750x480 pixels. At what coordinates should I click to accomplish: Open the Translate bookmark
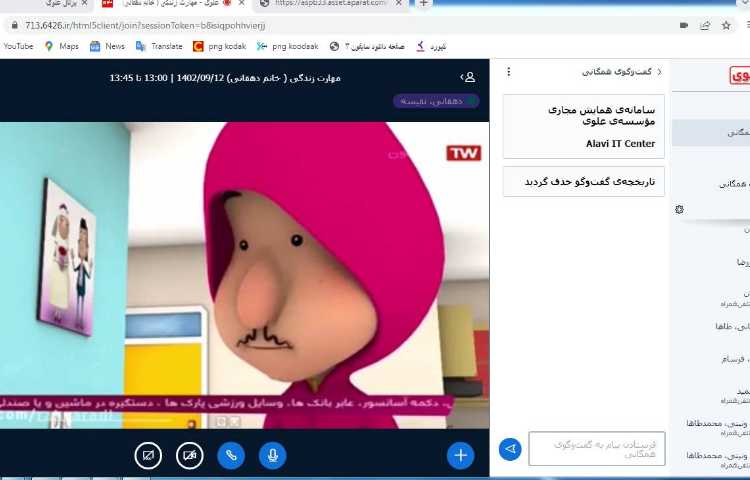pyautogui.click(x=159, y=46)
